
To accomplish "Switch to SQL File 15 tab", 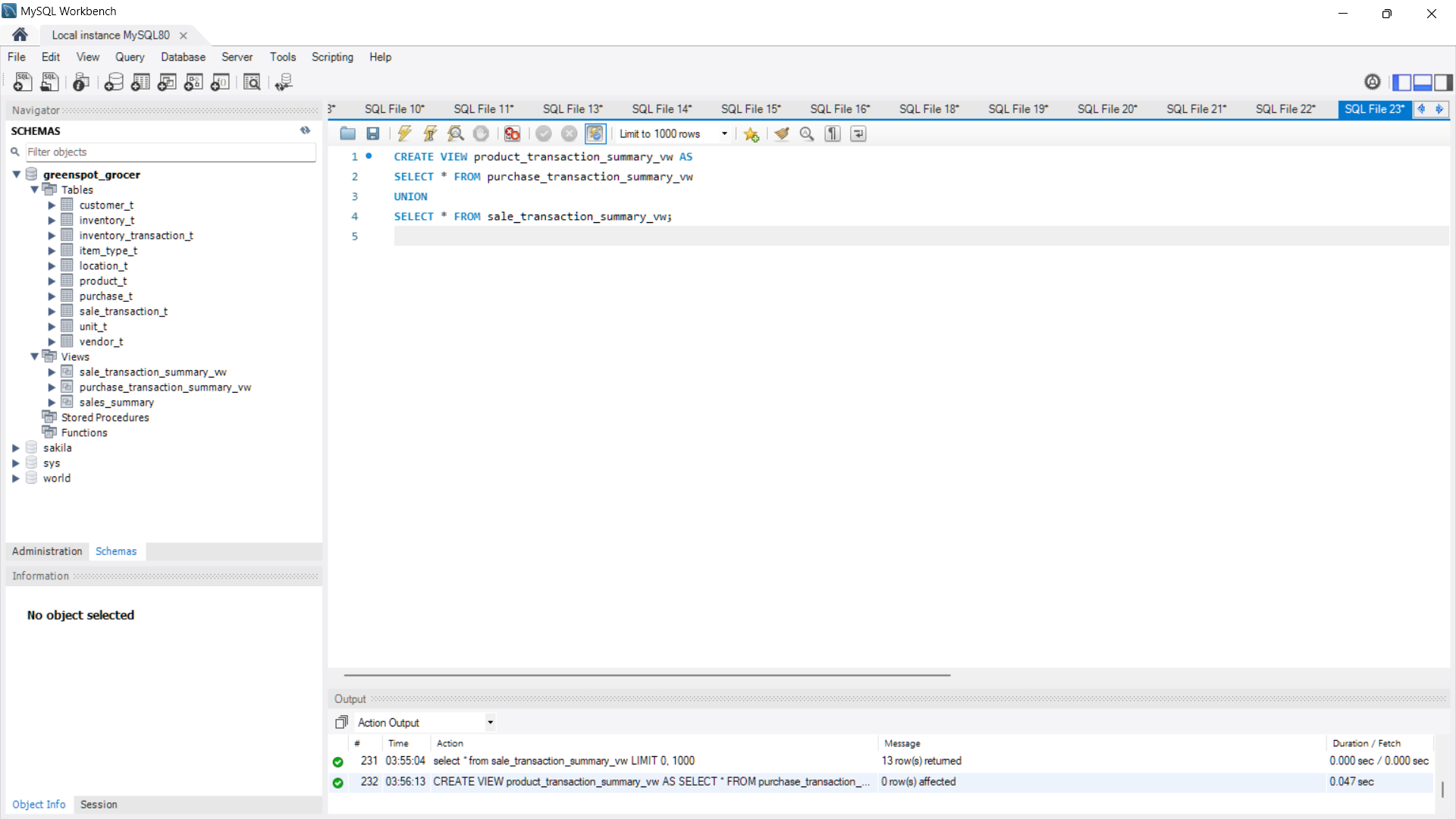I will (x=751, y=109).
